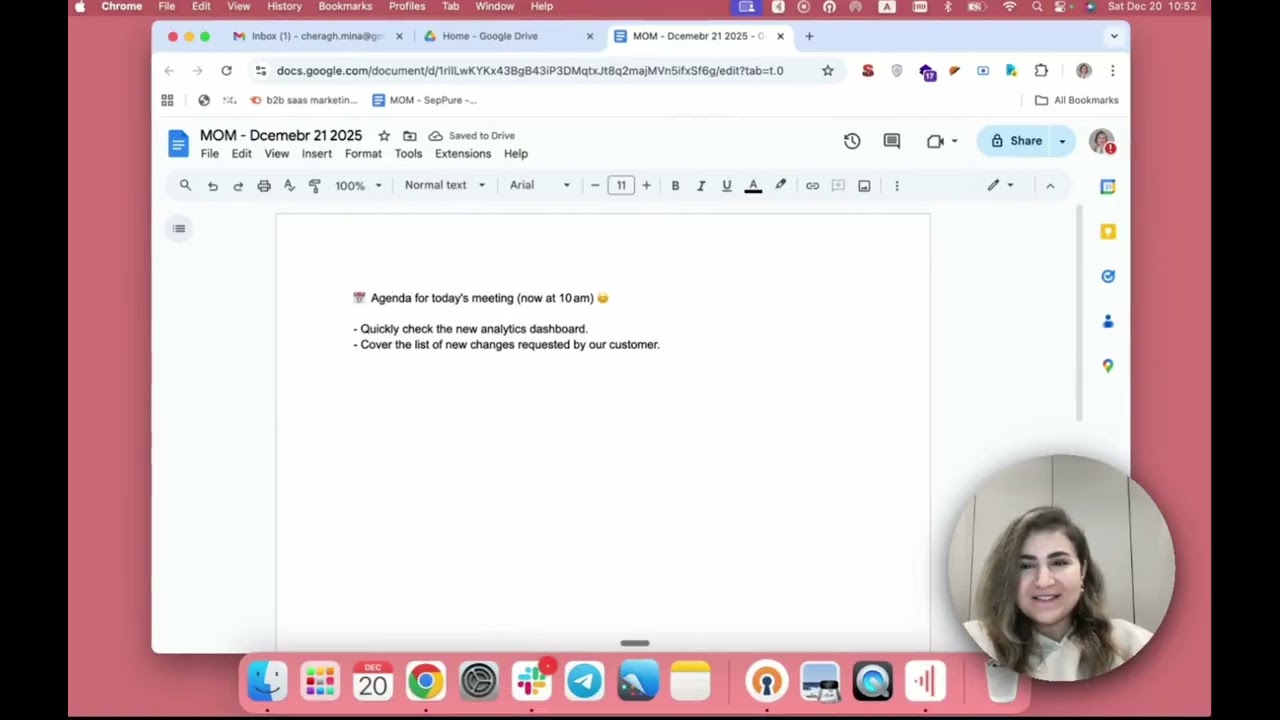Click the Chrome address bar URL
Screen dimensions: 1280x720
[530, 71]
